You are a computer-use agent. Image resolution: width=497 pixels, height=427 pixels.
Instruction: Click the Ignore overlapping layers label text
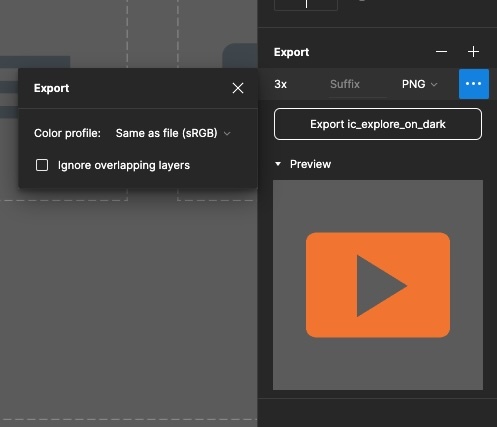tap(124, 165)
